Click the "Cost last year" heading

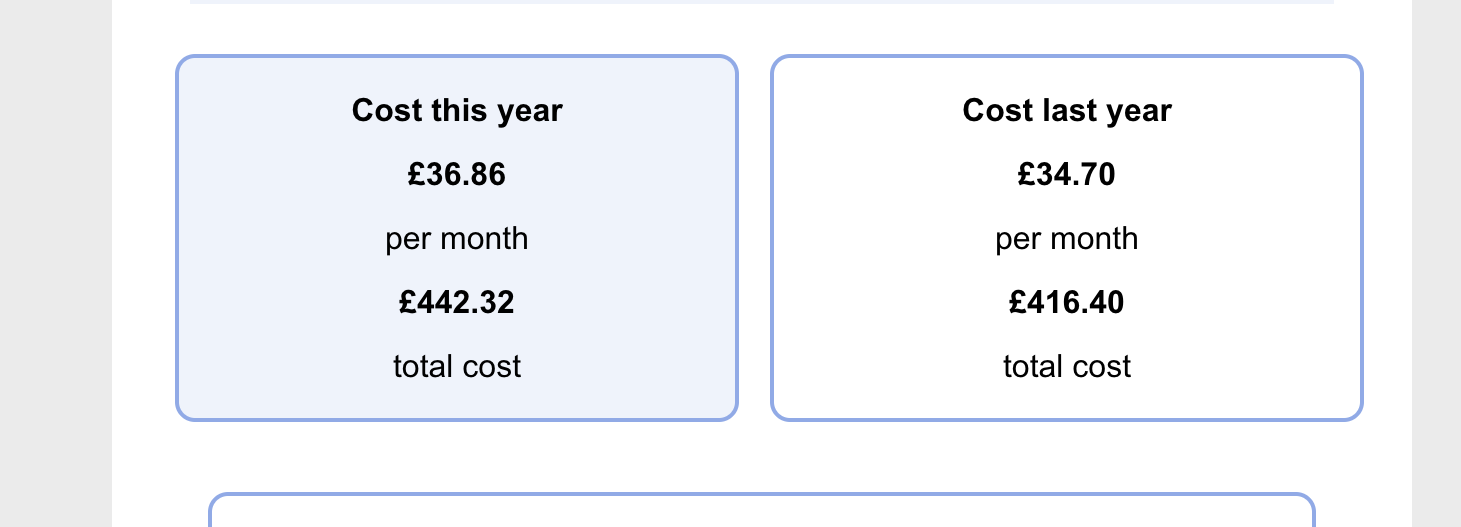(1067, 110)
